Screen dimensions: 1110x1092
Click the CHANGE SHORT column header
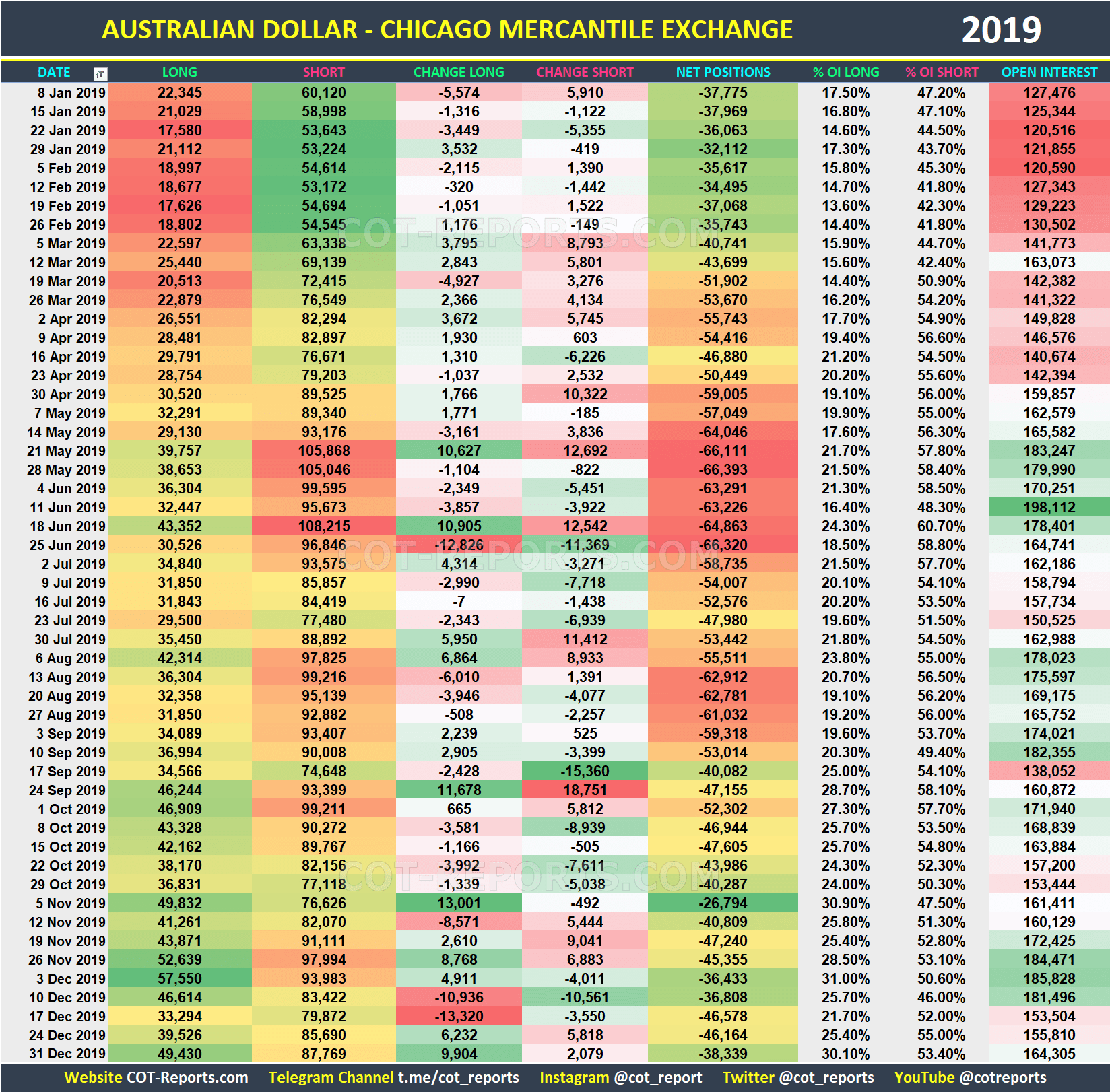tap(585, 73)
